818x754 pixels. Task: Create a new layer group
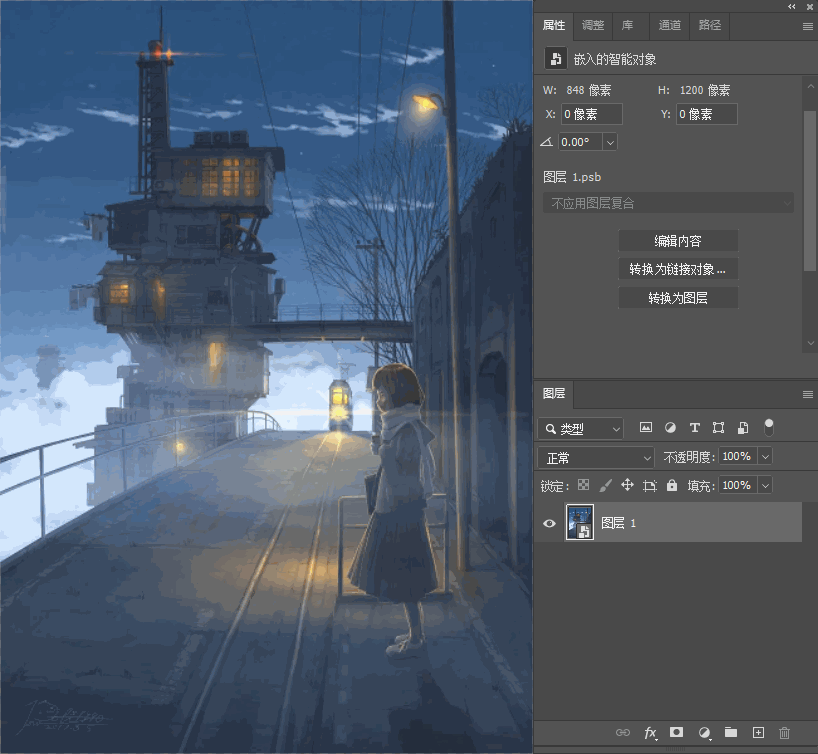point(731,733)
